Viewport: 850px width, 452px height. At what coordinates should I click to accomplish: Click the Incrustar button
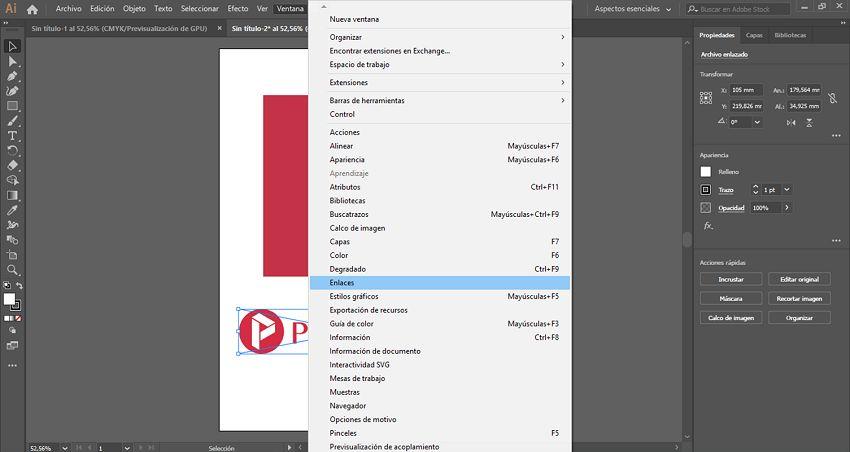tap(731, 279)
